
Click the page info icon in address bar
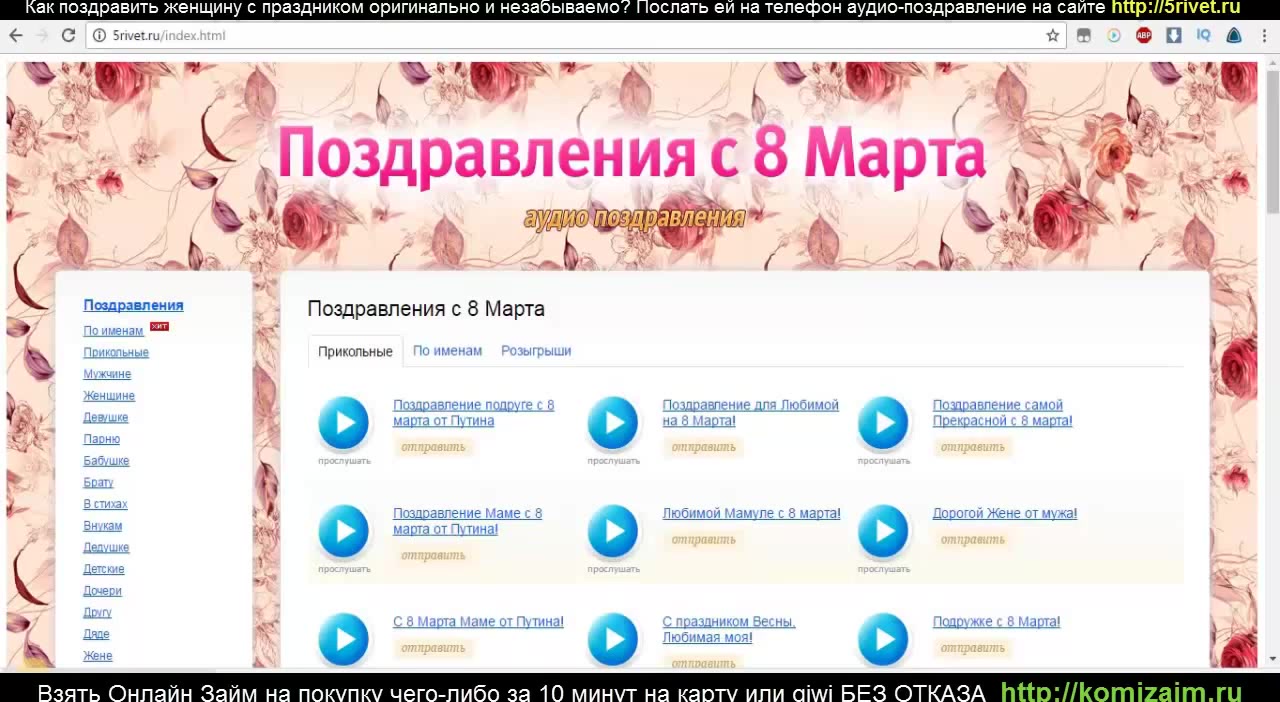[100, 35]
